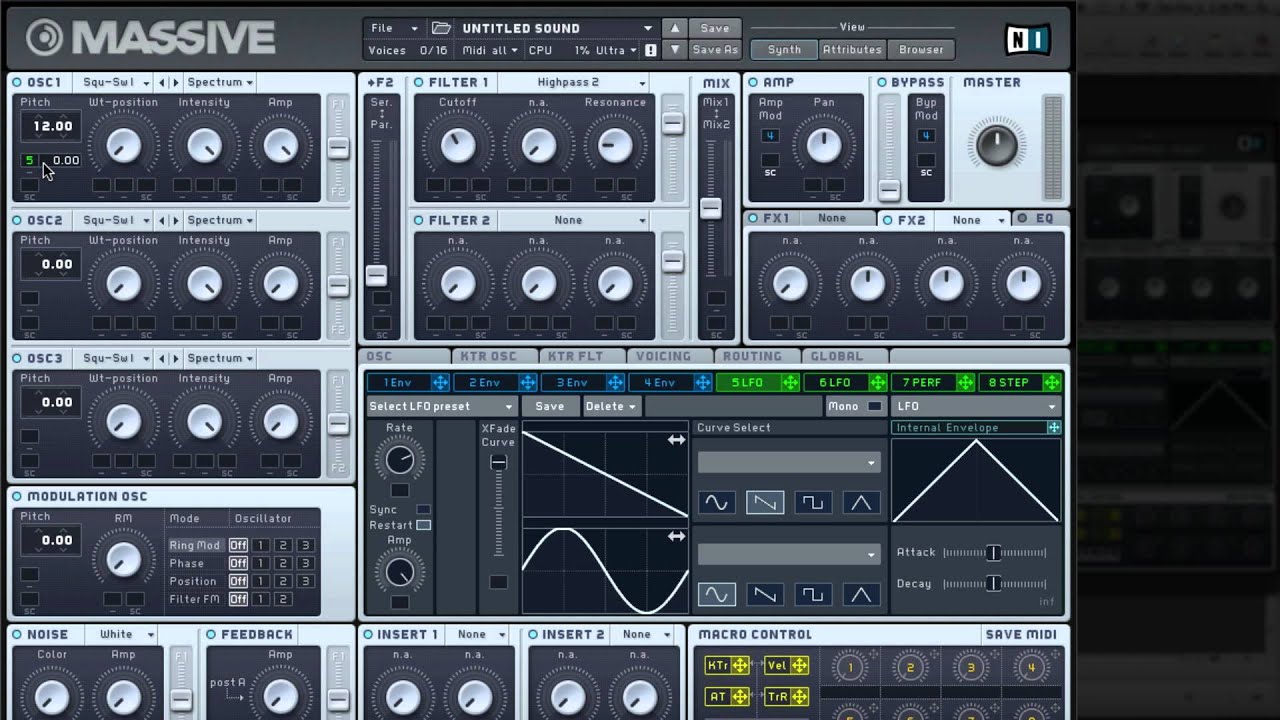Select the sawtooth curve in the upper Curve Select row
Viewport: 1280px width, 720px height.
[765, 503]
